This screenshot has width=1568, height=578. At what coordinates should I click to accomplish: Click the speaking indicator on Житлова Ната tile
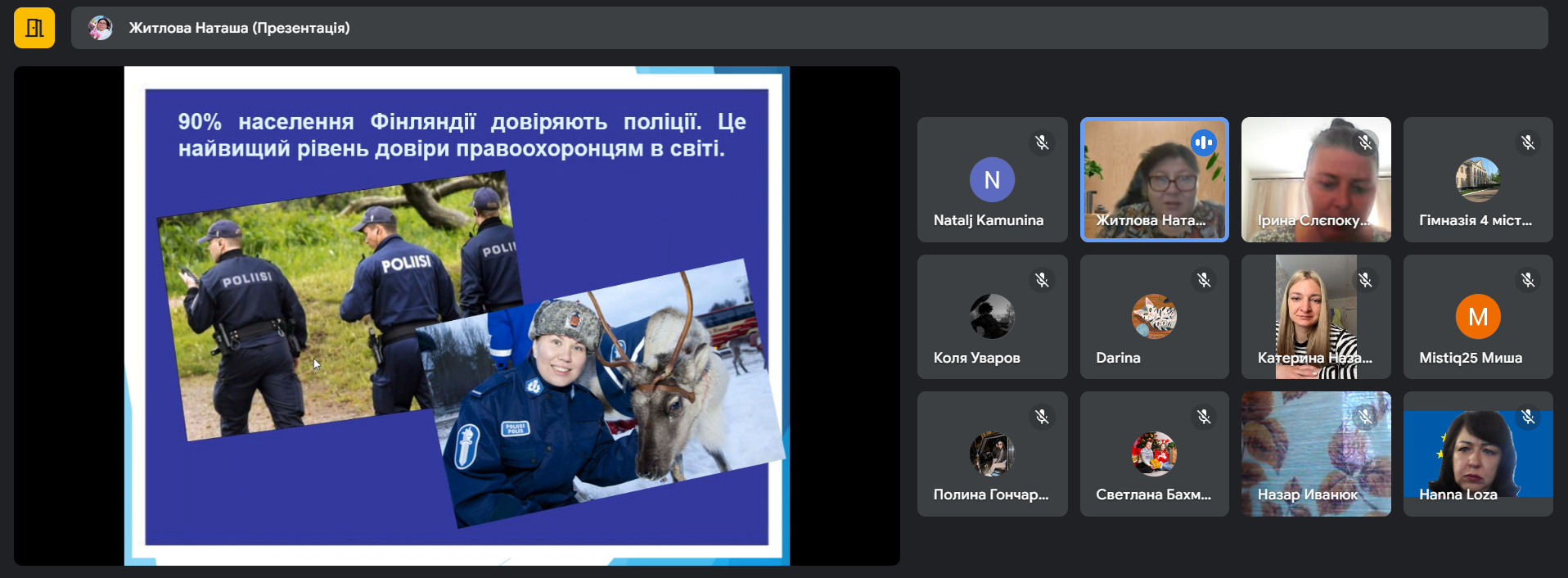[1203, 142]
